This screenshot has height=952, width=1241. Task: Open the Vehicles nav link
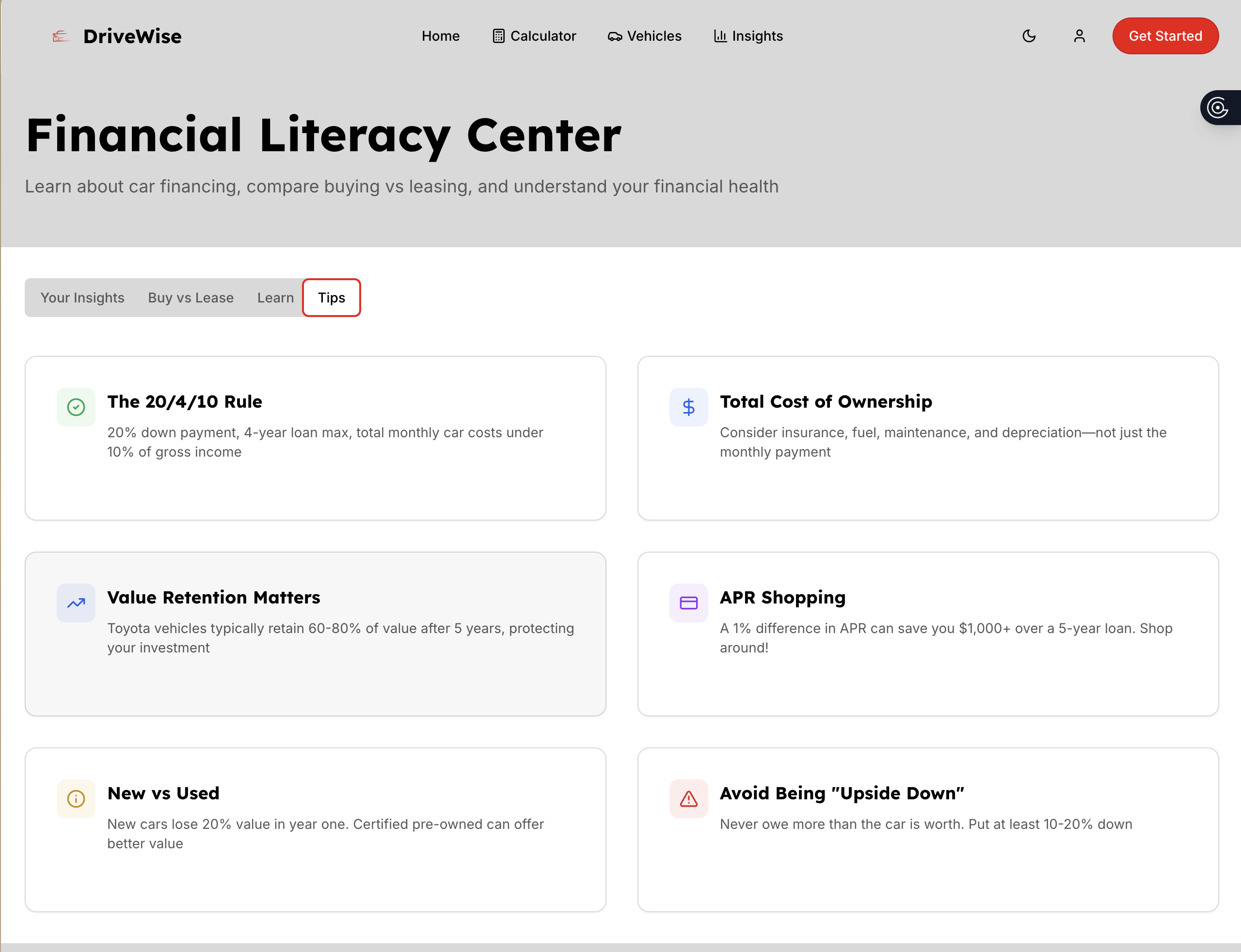click(644, 36)
